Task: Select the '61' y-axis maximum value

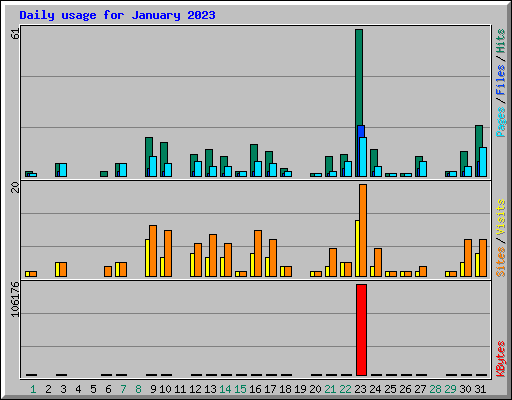Action: tap(15, 34)
